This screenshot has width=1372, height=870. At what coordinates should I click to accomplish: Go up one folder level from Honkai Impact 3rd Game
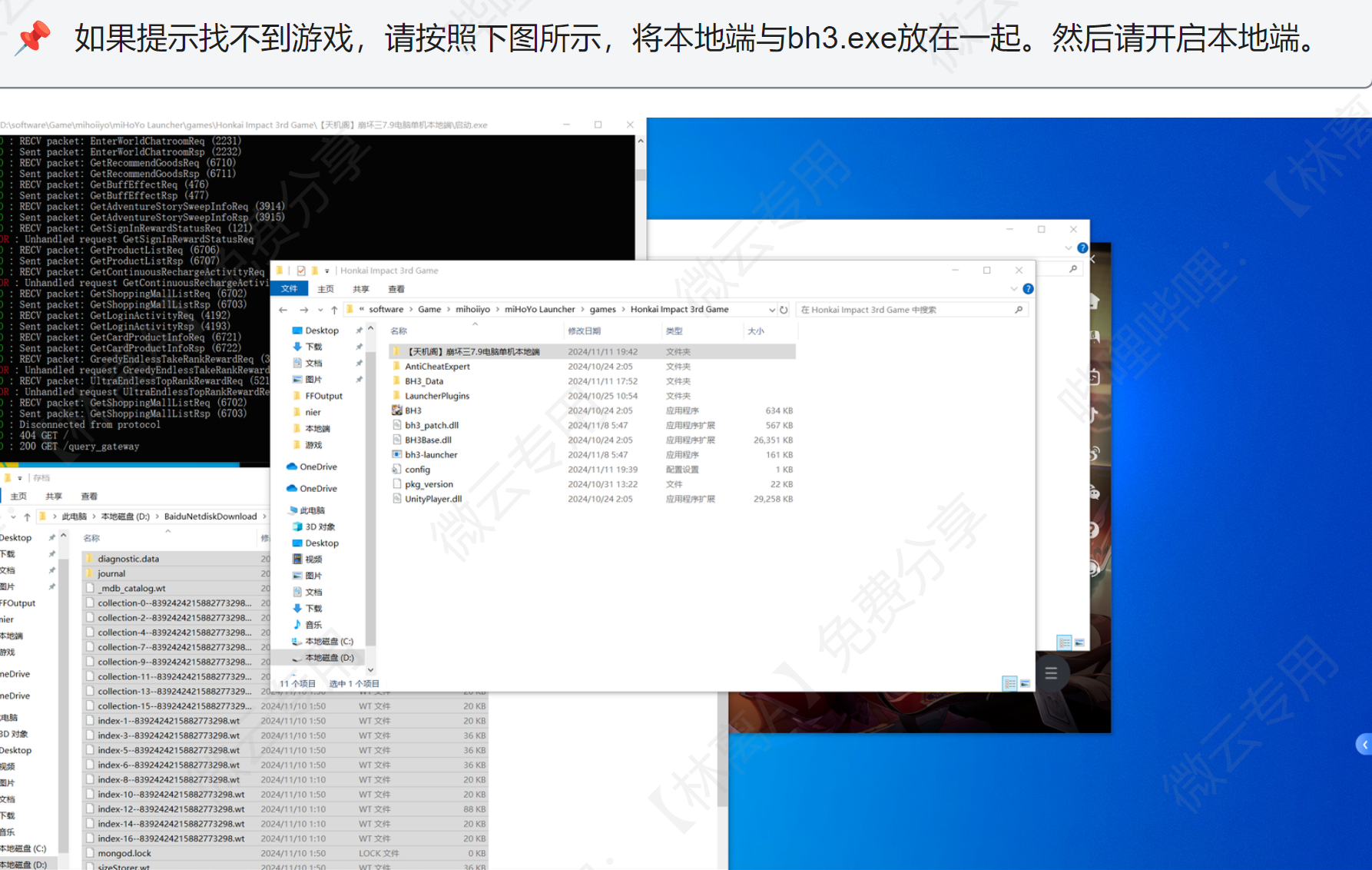[334, 310]
